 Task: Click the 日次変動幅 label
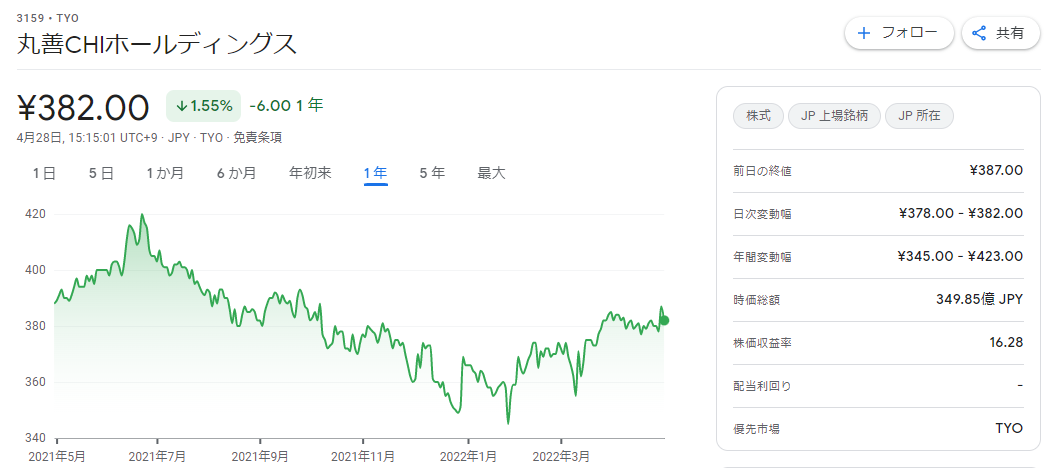(x=762, y=214)
